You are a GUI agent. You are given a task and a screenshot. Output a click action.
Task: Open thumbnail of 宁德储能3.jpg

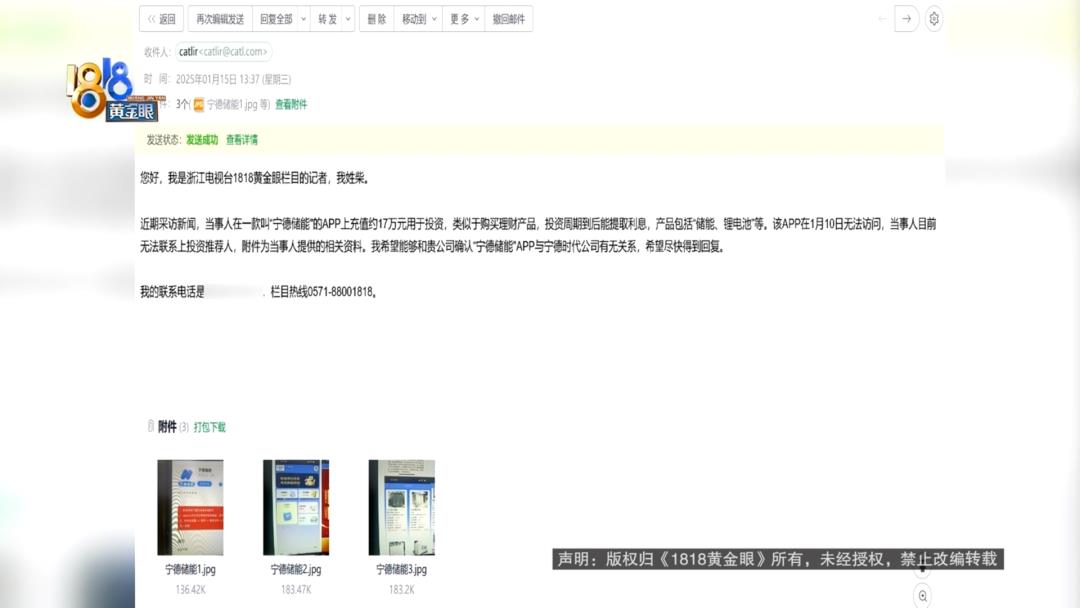pyautogui.click(x=402, y=507)
